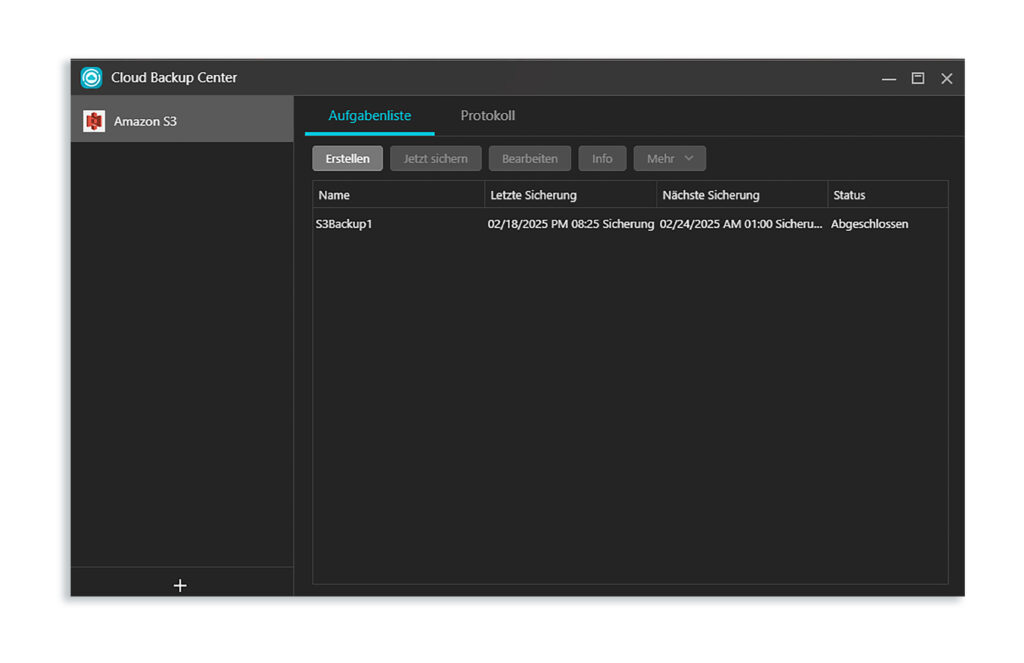Click the Abgeschlossen status of S3Backup1
1024x663 pixels.
tap(869, 224)
